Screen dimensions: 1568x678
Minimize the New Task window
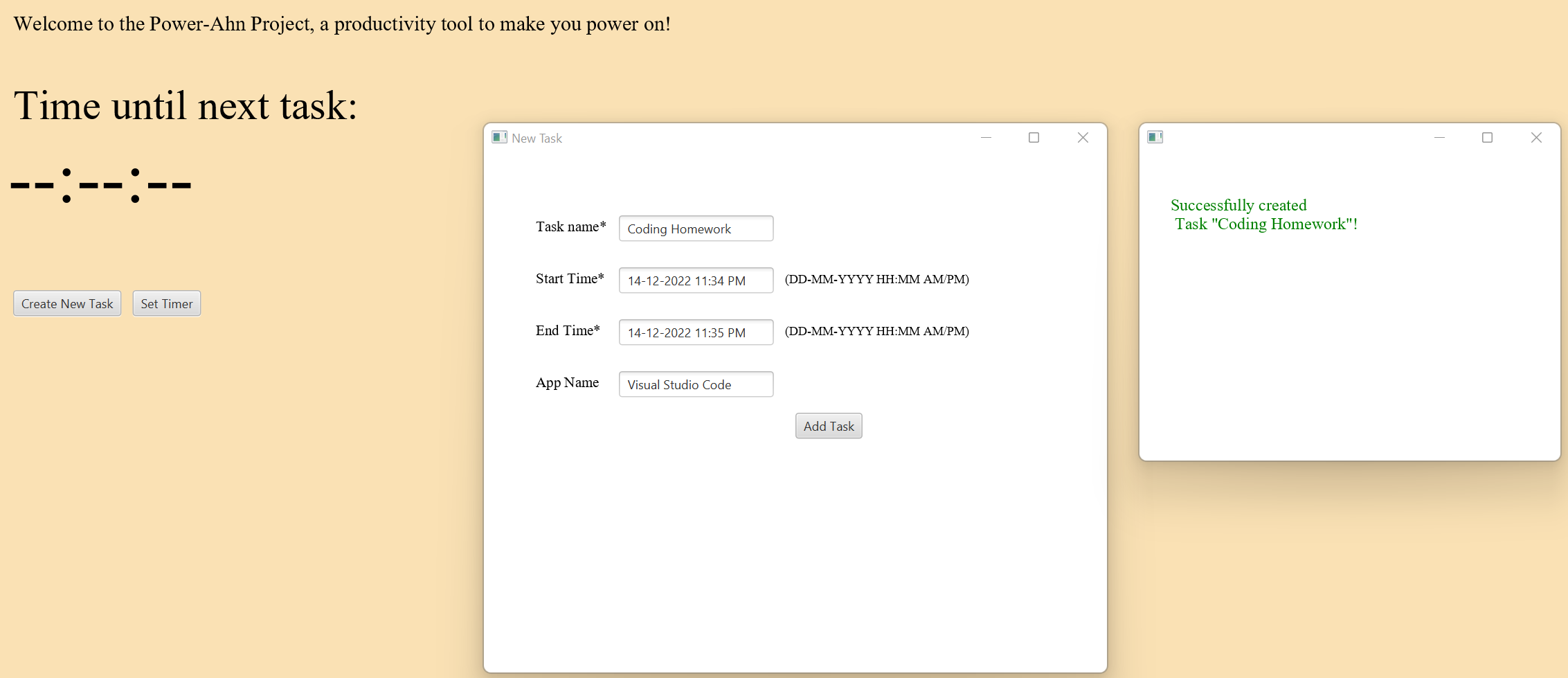[x=986, y=138]
